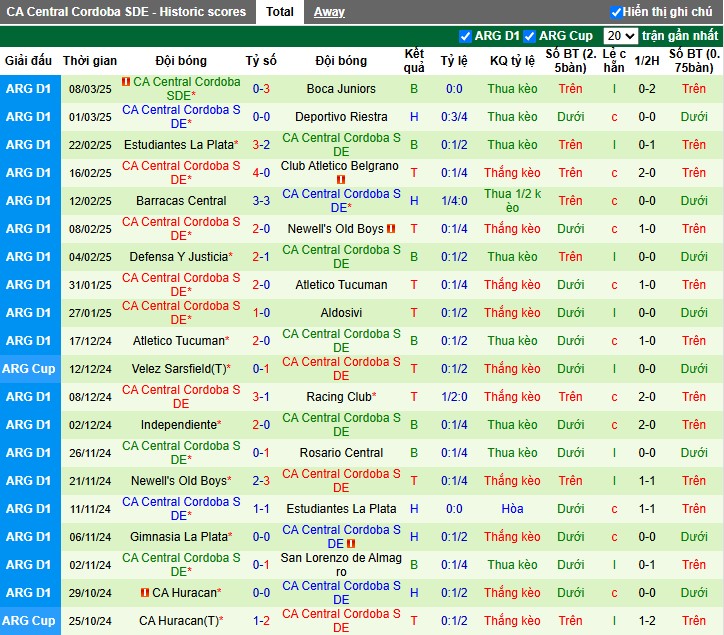Click Số BT (2.5bàn) column header
This screenshot has width=724, height=635.
tap(571, 60)
